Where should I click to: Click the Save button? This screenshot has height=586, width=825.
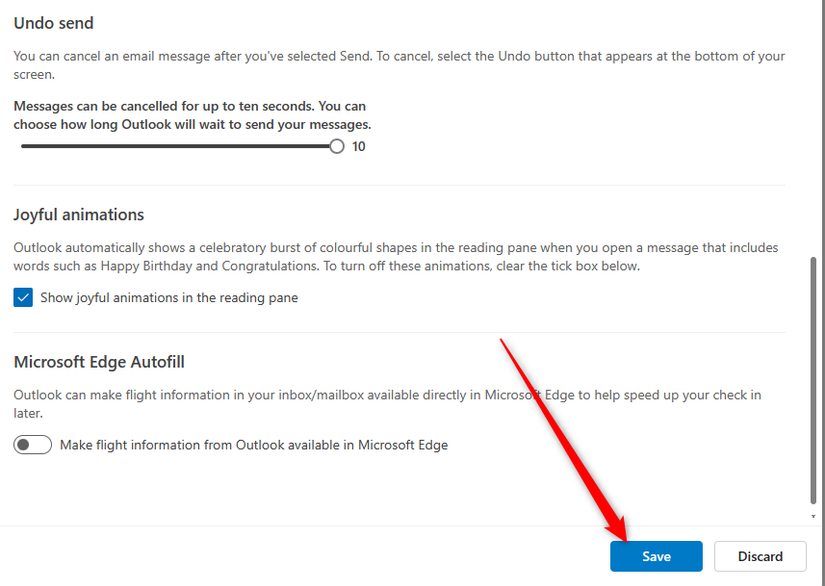pyautogui.click(x=656, y=556)
